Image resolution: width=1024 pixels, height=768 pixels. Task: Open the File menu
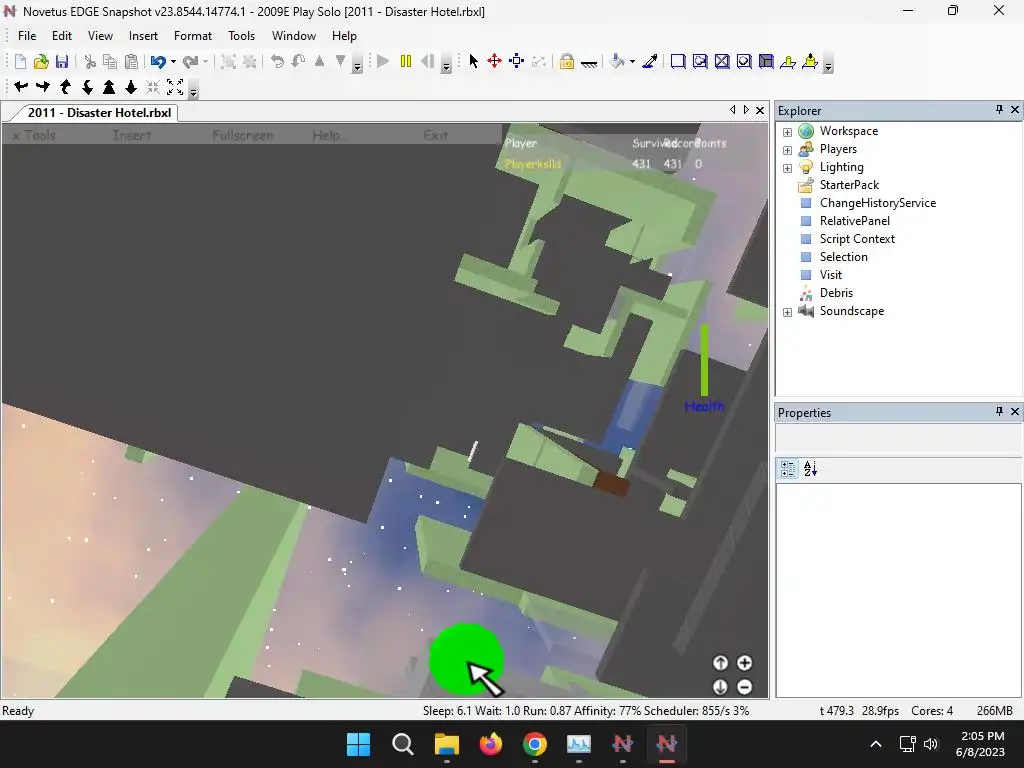tap(27, 36)
